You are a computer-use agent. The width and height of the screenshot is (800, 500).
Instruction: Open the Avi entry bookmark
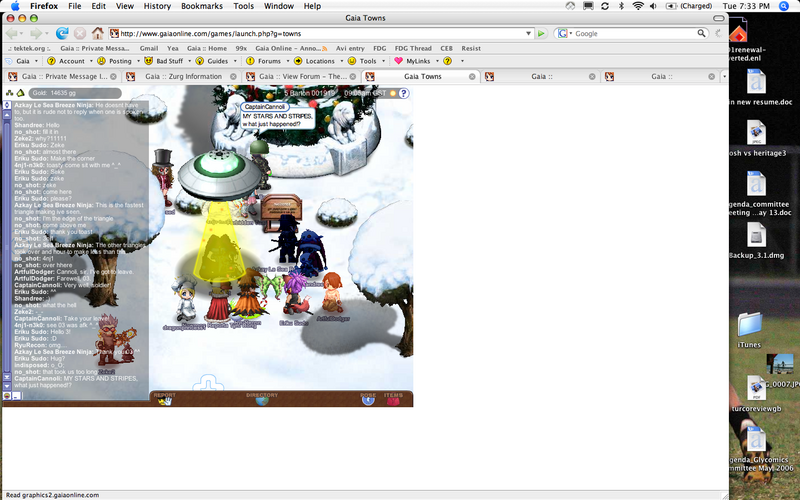coord(350,48)
